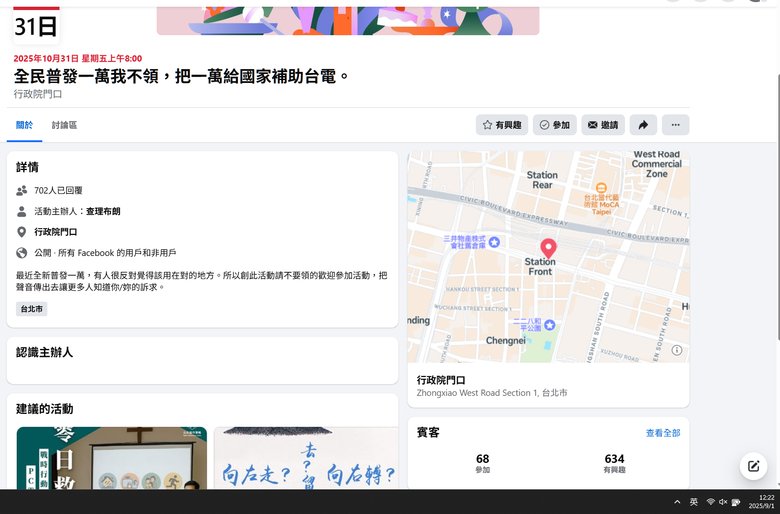Screen dimensions: 780x514
Task: Click the muted volume tray icon
Action: (x=723, y=502)
